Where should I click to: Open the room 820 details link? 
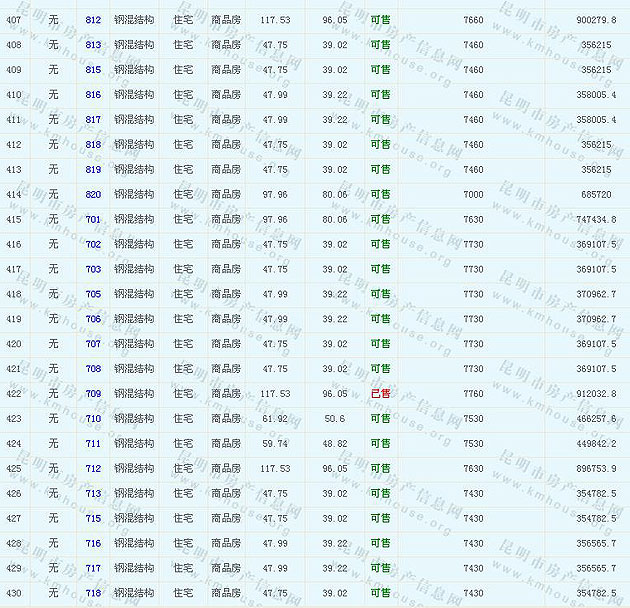point(93,194)
